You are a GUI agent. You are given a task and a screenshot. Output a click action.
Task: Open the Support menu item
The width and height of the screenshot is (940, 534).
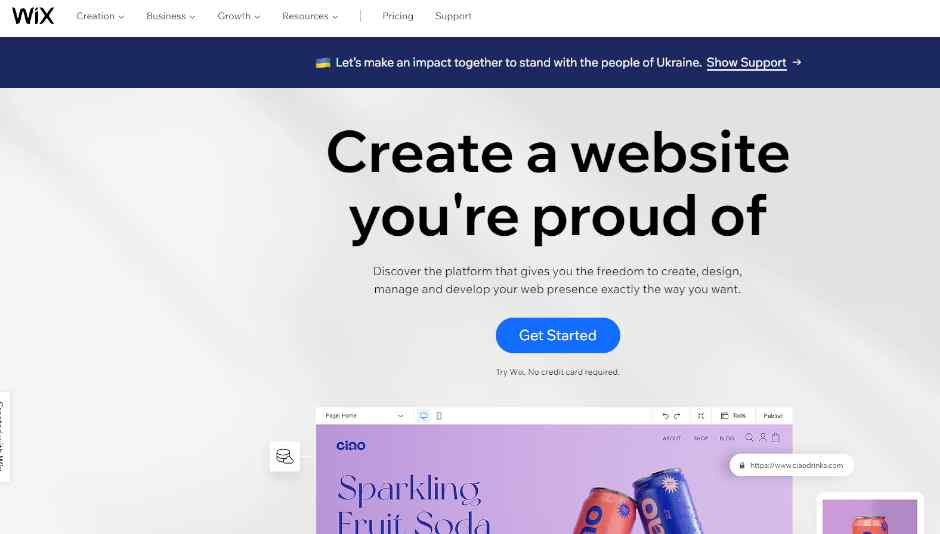453,16
